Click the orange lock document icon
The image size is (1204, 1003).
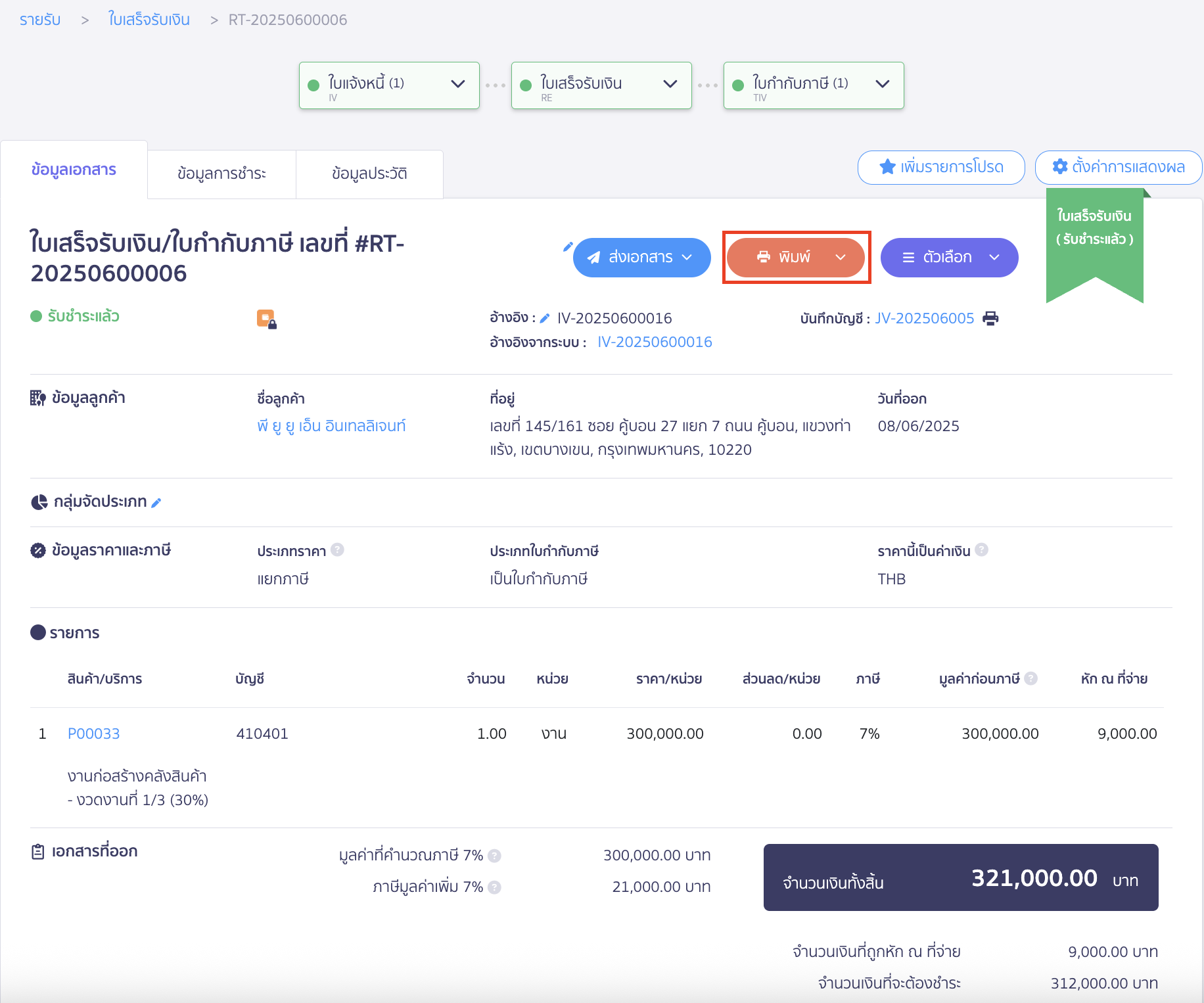[266, 319]
